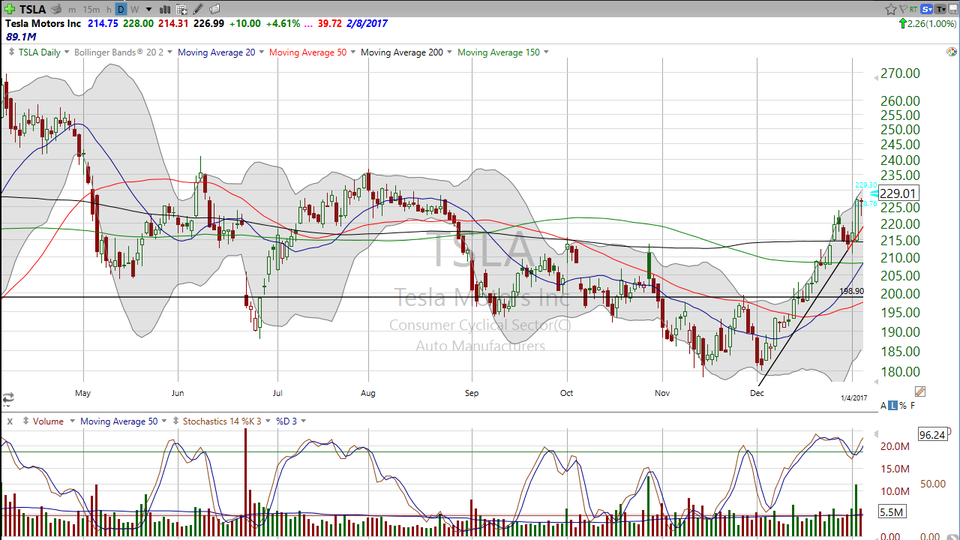960x540 pixels.
Task: Click the 96.24 stochastics value label
Action: 932,435
